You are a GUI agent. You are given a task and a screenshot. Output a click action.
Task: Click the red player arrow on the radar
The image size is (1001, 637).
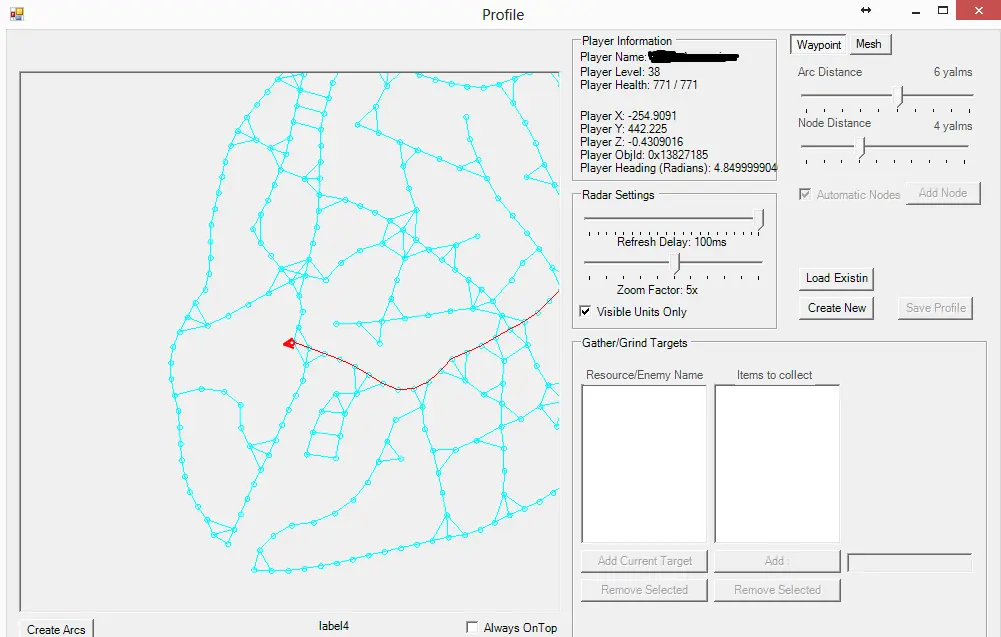(289, 343)
